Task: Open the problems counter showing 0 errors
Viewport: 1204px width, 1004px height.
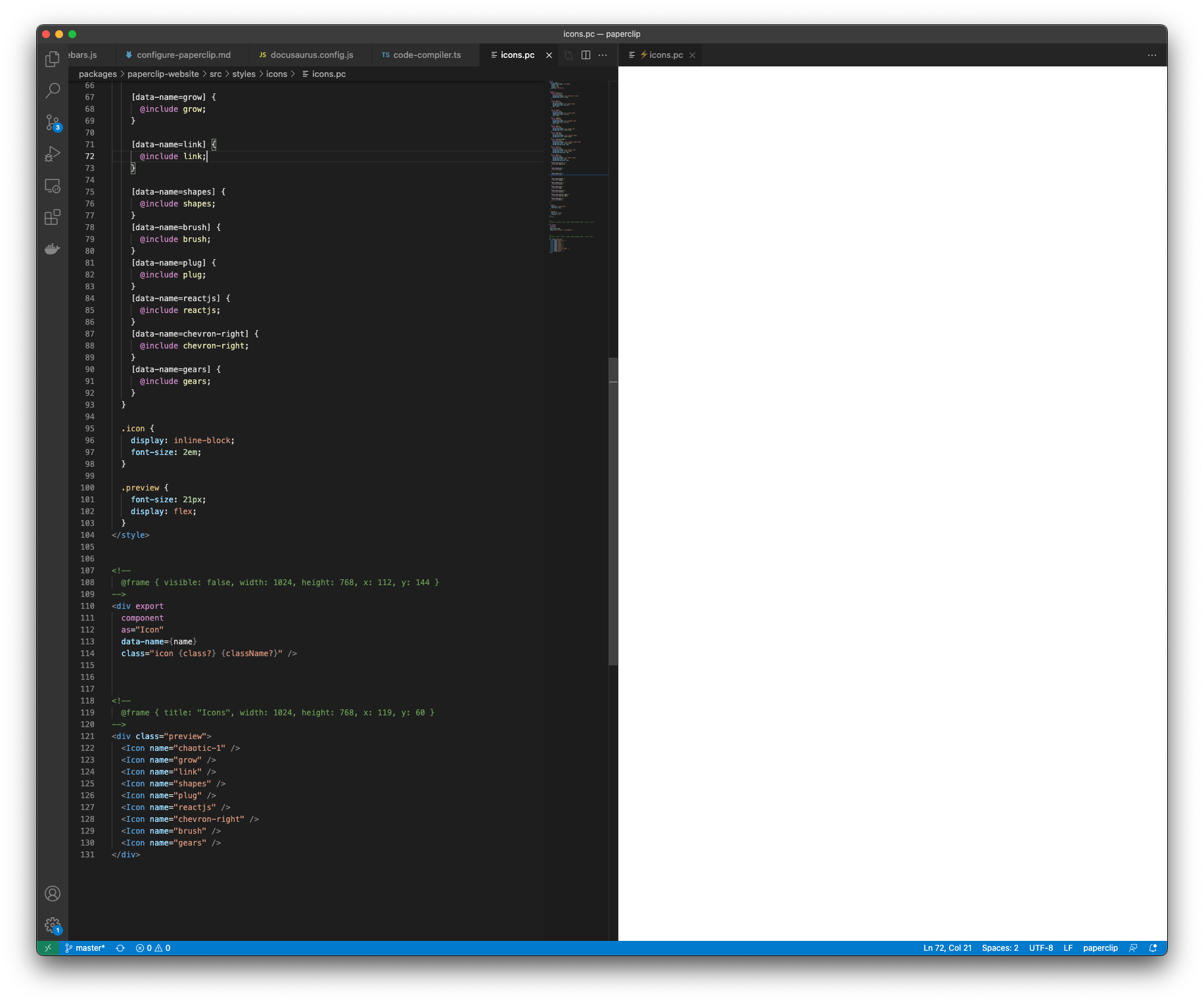Action: click(x=153, y=948)
